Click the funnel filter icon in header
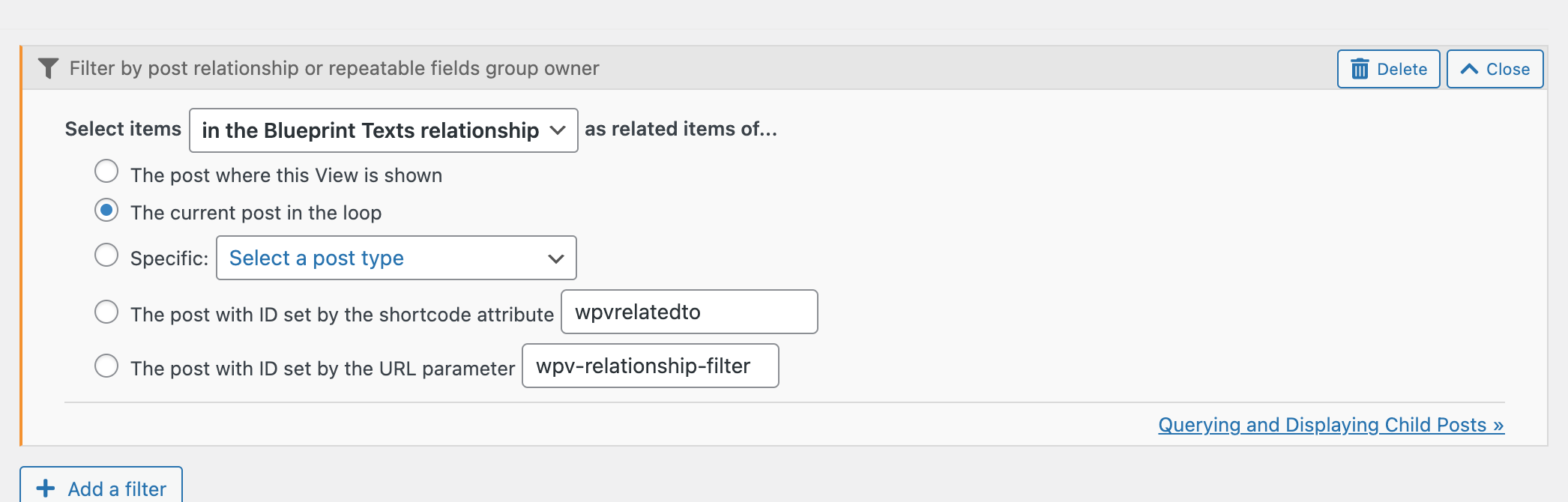1568x502 pixels. [x=48, y=68]
